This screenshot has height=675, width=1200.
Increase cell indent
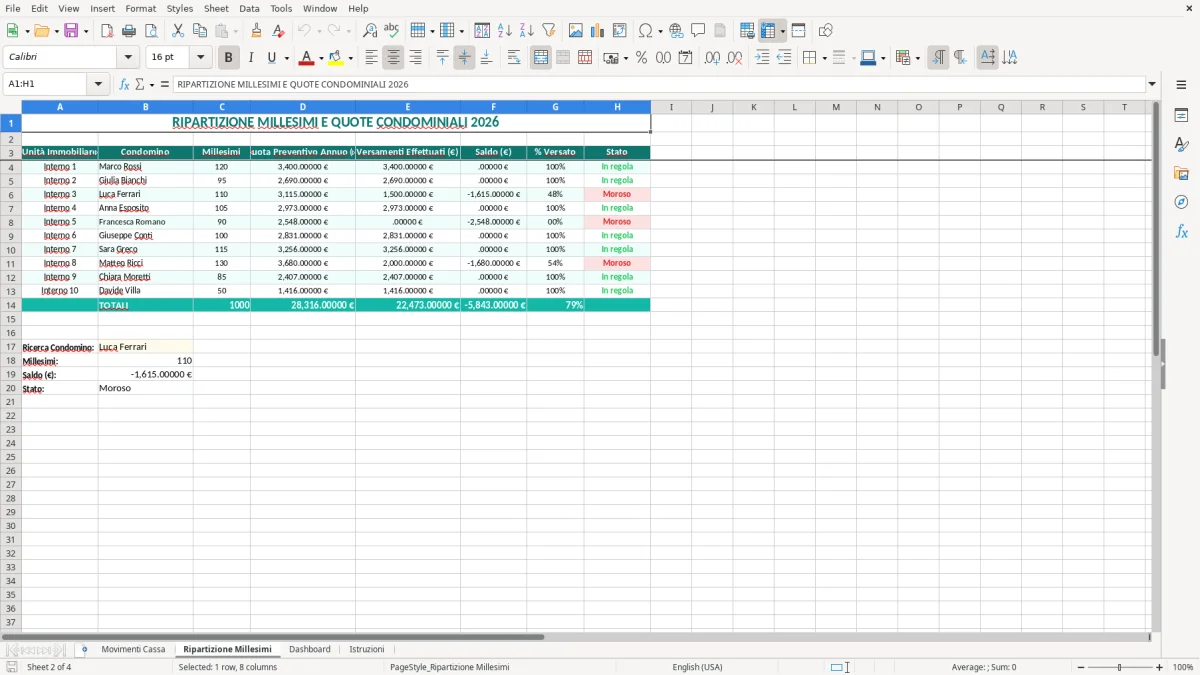tap(762, 58)
